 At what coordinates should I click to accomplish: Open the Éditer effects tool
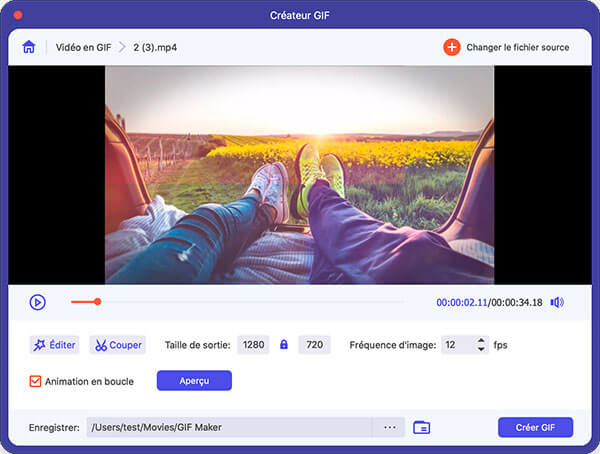55,345
